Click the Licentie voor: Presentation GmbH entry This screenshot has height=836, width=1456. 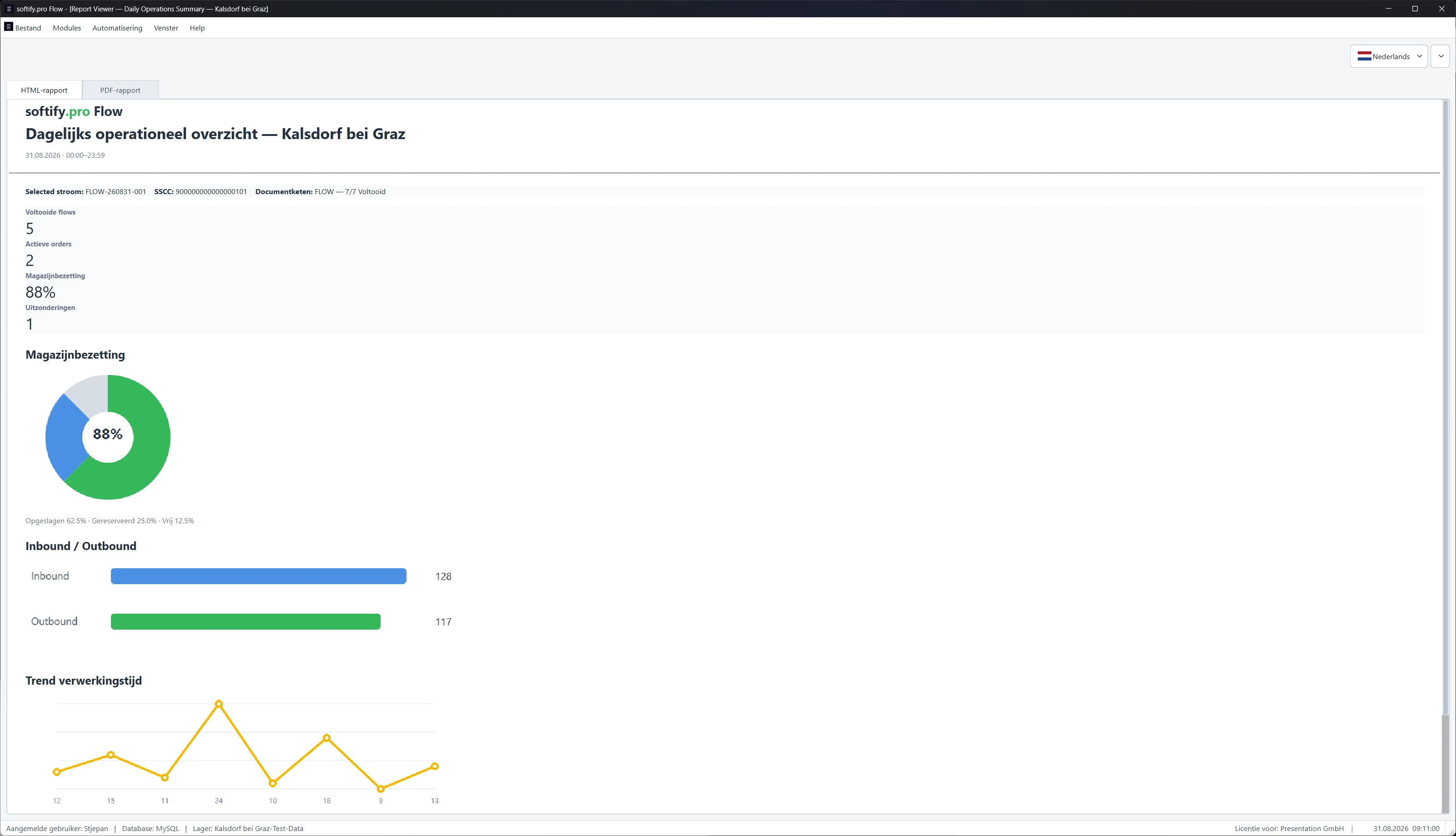pos(1289,829)
